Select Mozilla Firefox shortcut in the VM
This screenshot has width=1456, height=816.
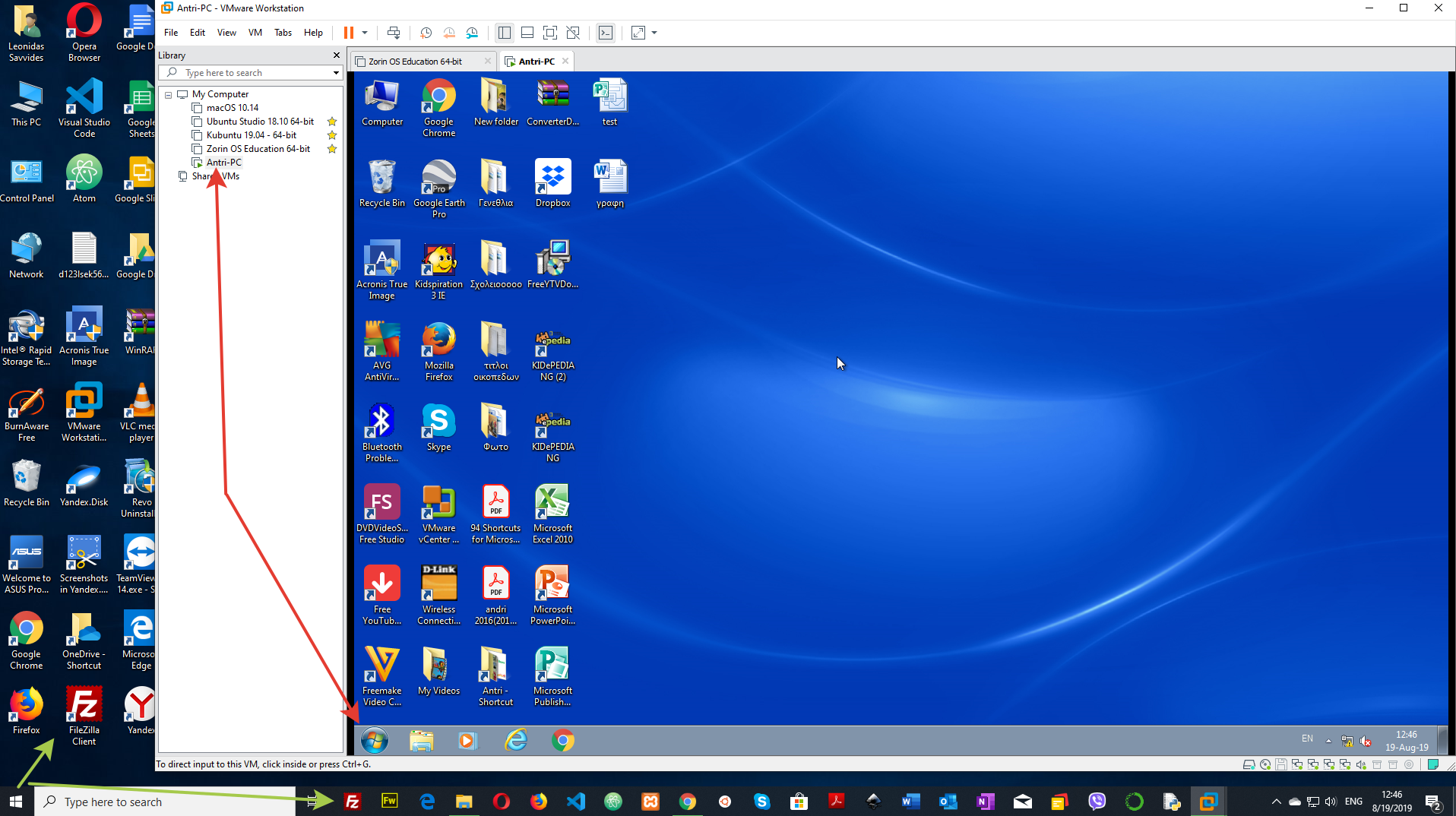[x=439, y=351]
